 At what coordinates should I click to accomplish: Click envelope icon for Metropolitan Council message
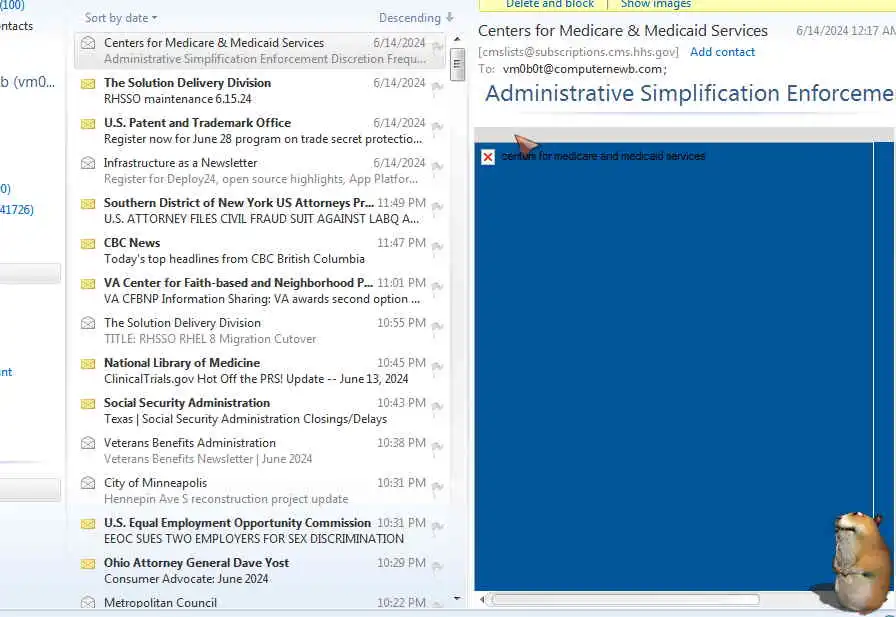tap(88, 602)
